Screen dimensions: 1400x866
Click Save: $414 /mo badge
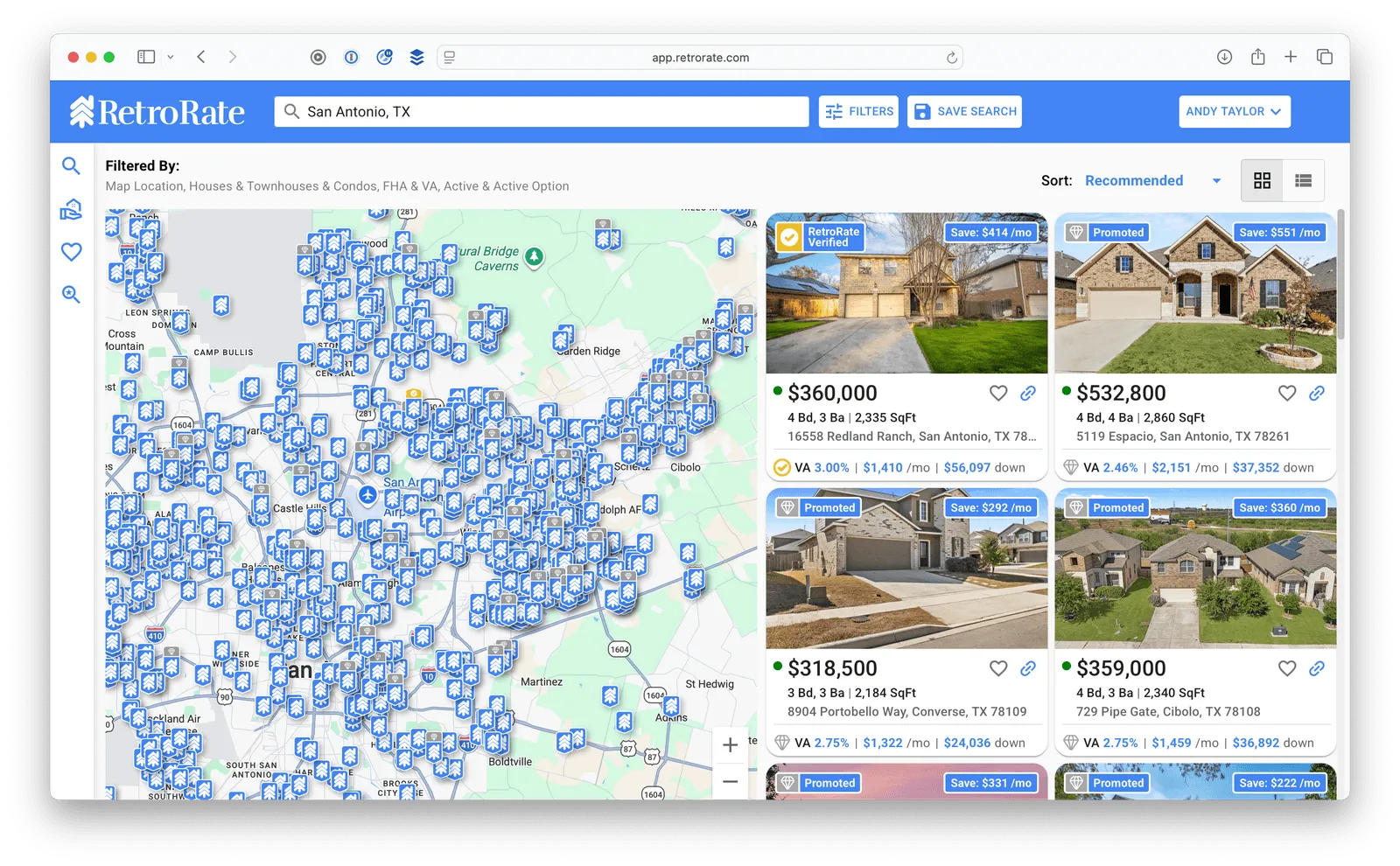[x=991, y=233]
